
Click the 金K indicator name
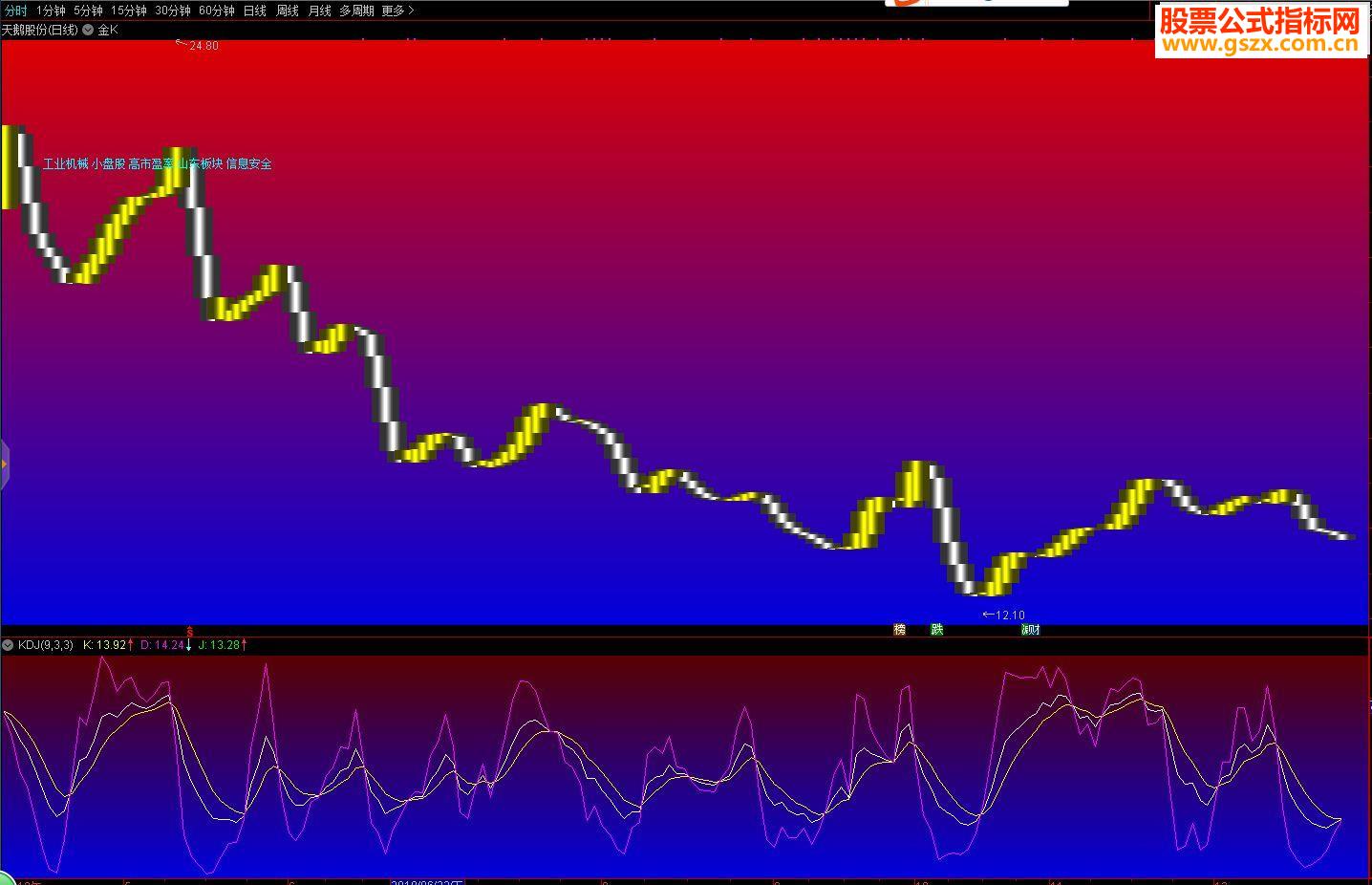108,30
